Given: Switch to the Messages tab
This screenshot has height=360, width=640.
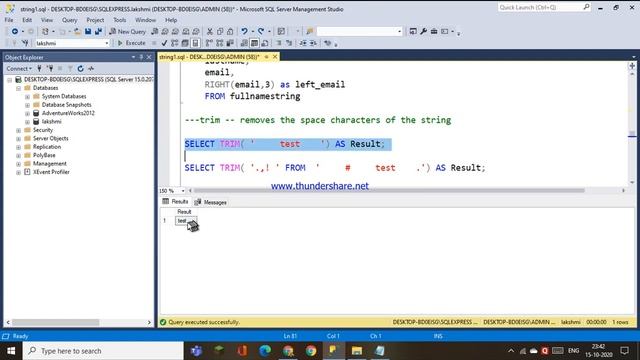Looking at the screenshot, I should coord(211,202).
